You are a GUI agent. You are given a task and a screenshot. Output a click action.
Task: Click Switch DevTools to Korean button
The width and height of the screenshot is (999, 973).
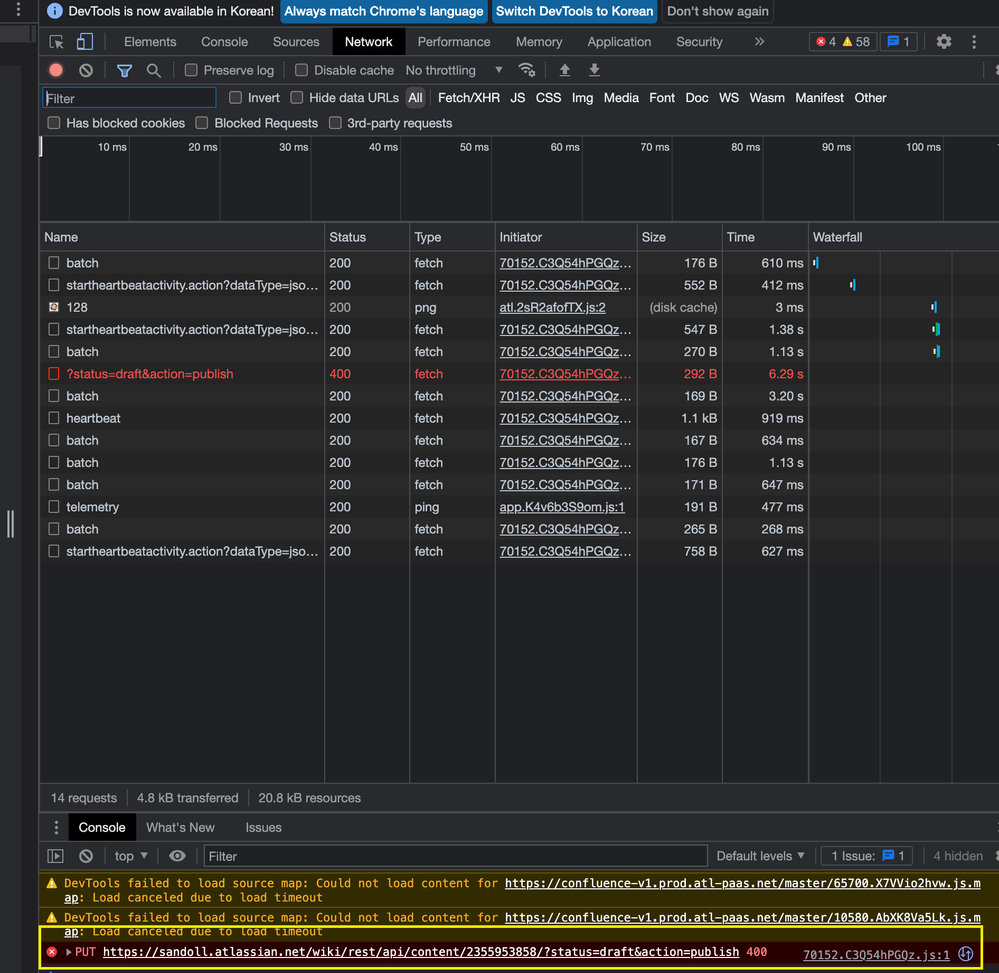[x=574, y=11]
